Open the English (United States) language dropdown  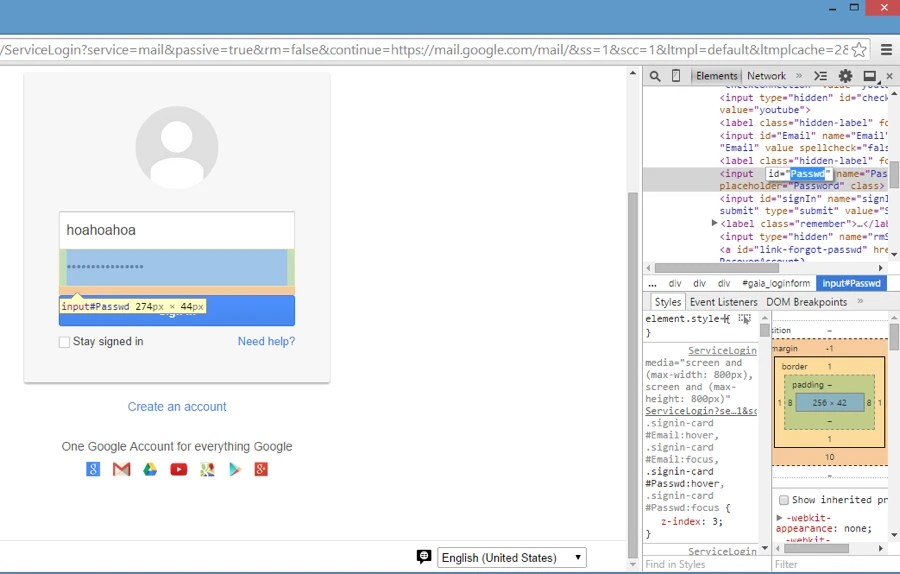(x=512, y=558)
